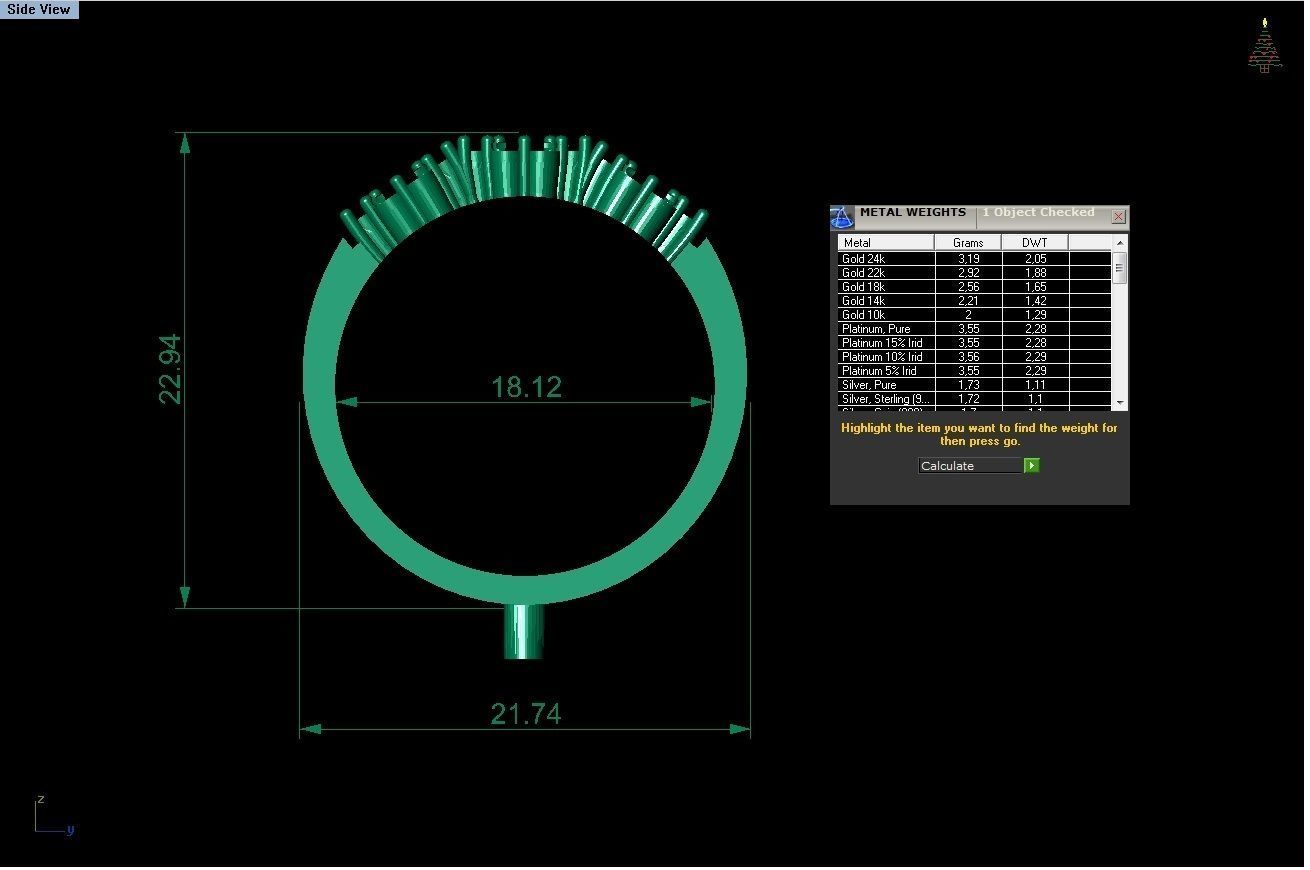Highlight the Gold 14k metal
This screenshot has height=870, width=1310.
(x=975, y=301)
